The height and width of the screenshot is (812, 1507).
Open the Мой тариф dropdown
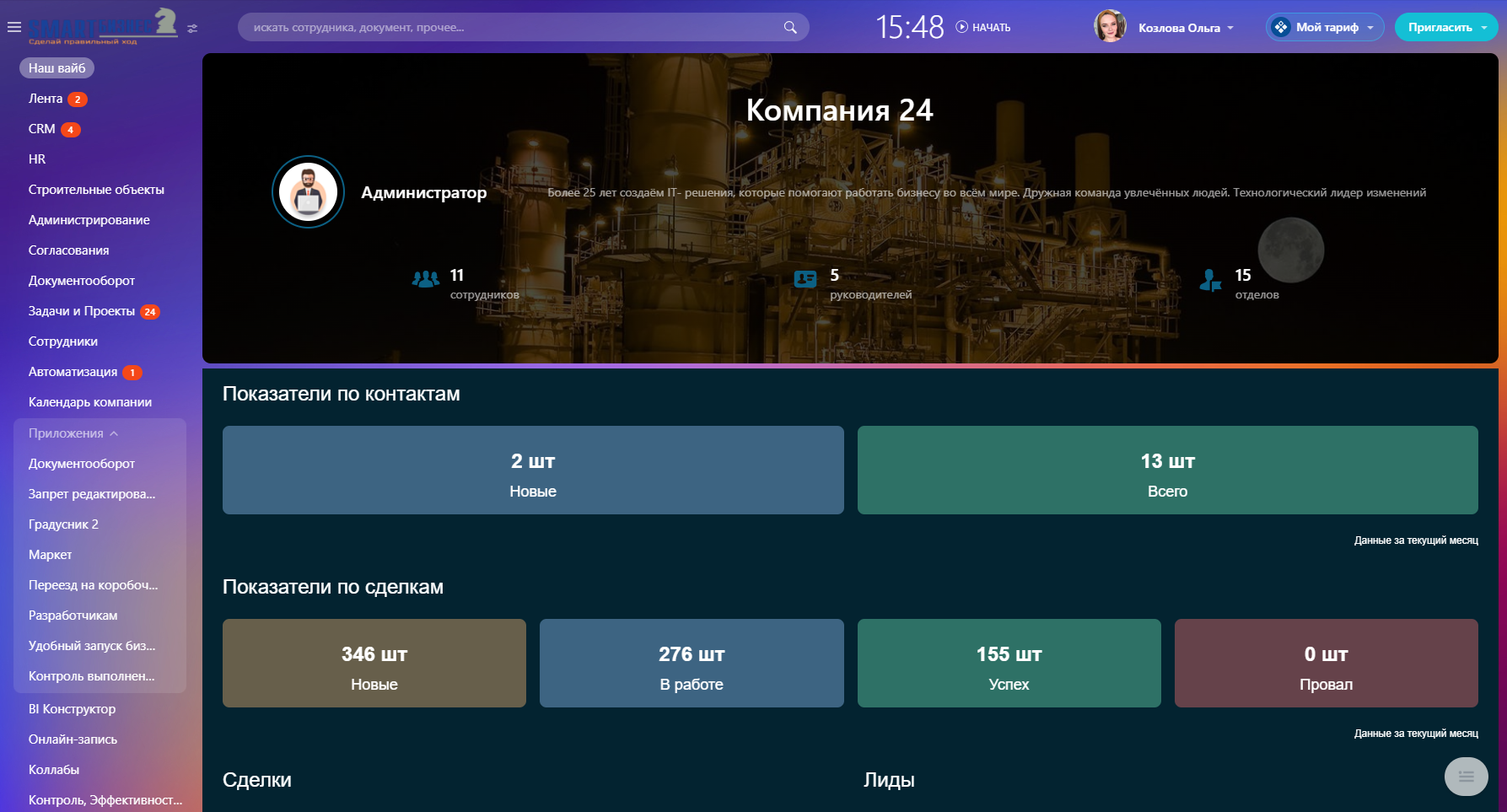click(1370, 28)
